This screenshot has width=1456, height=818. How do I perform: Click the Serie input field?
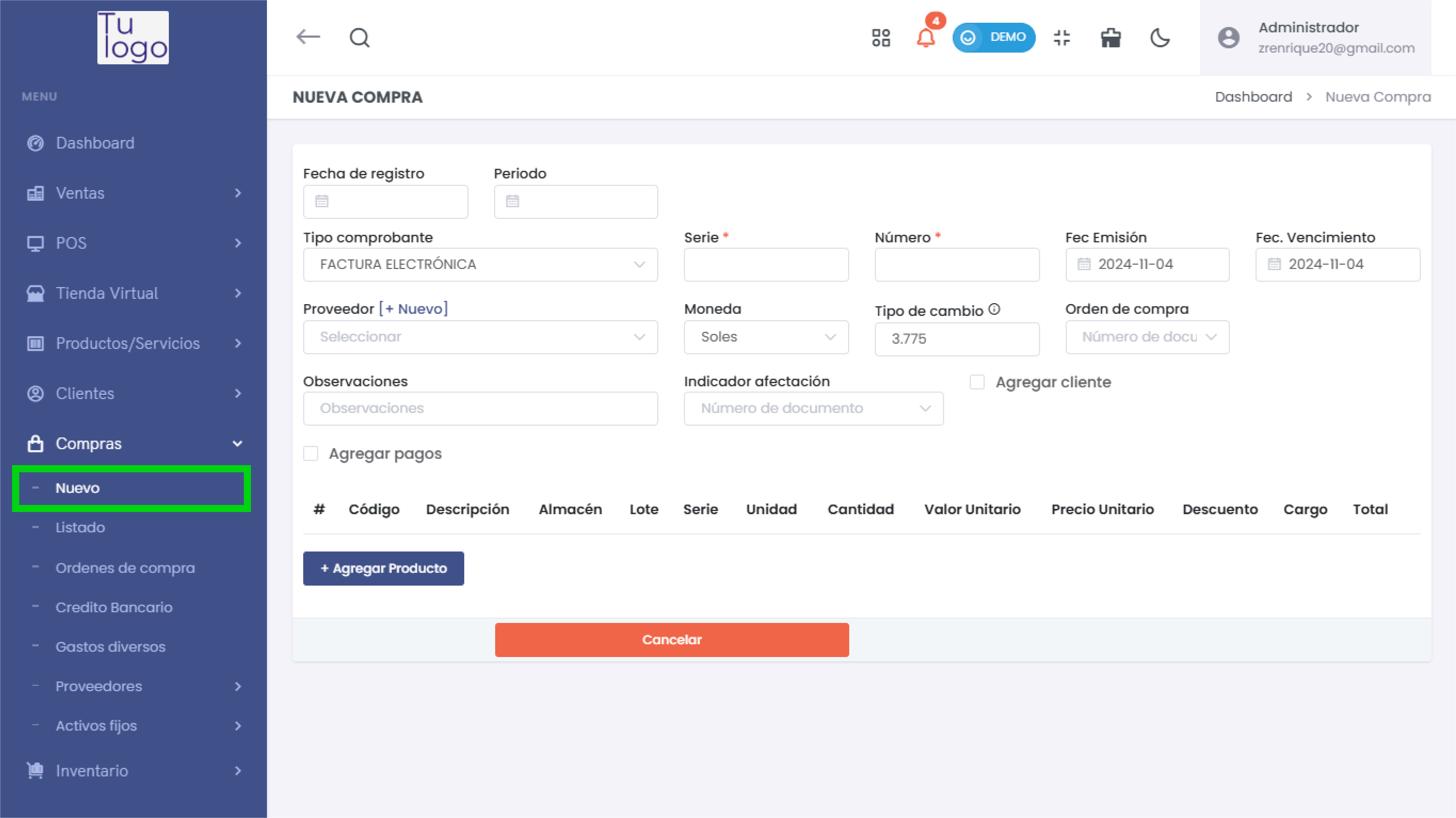tap(765, 264)
